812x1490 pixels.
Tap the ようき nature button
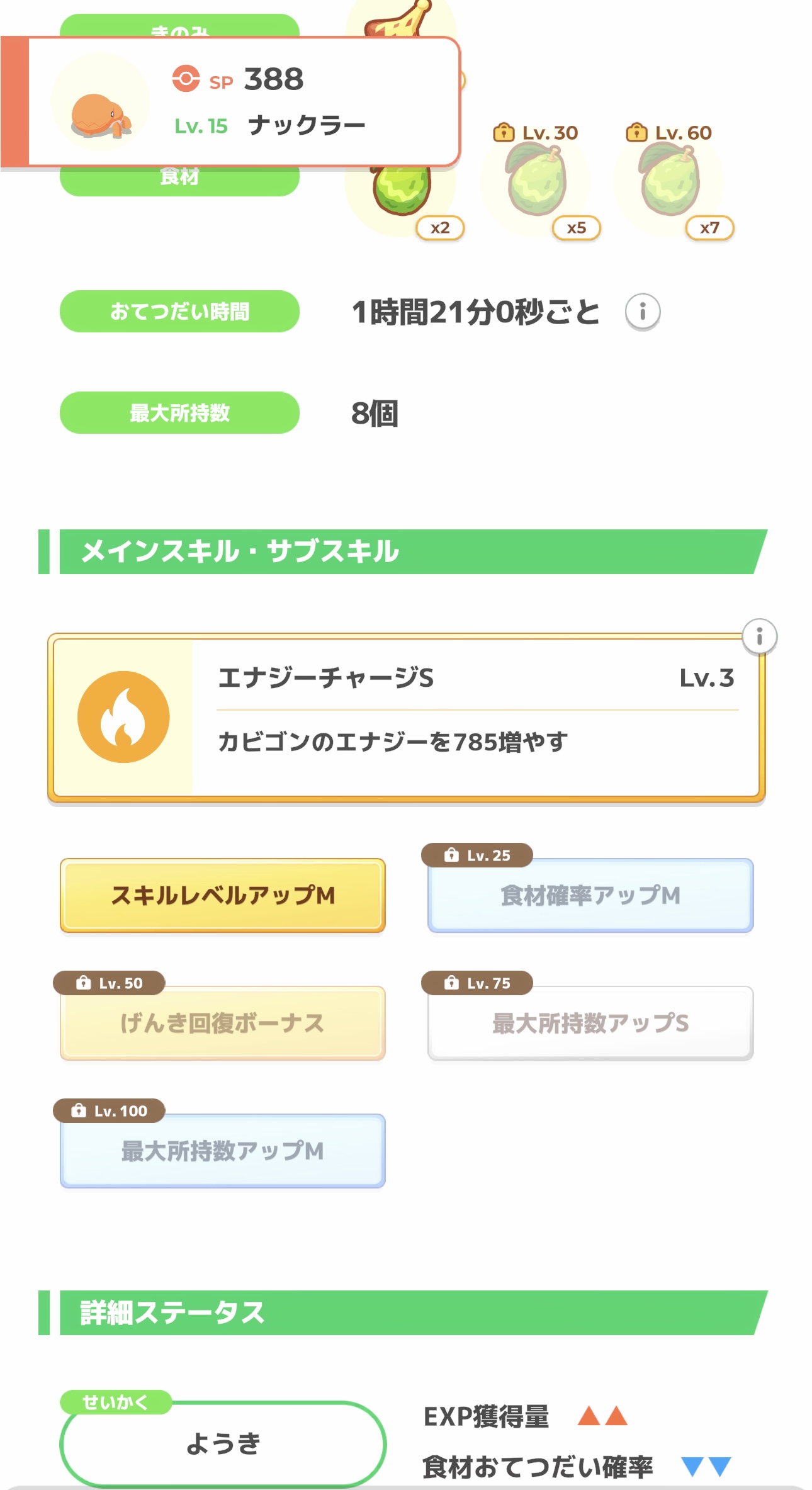click(x=223, y=1443)
